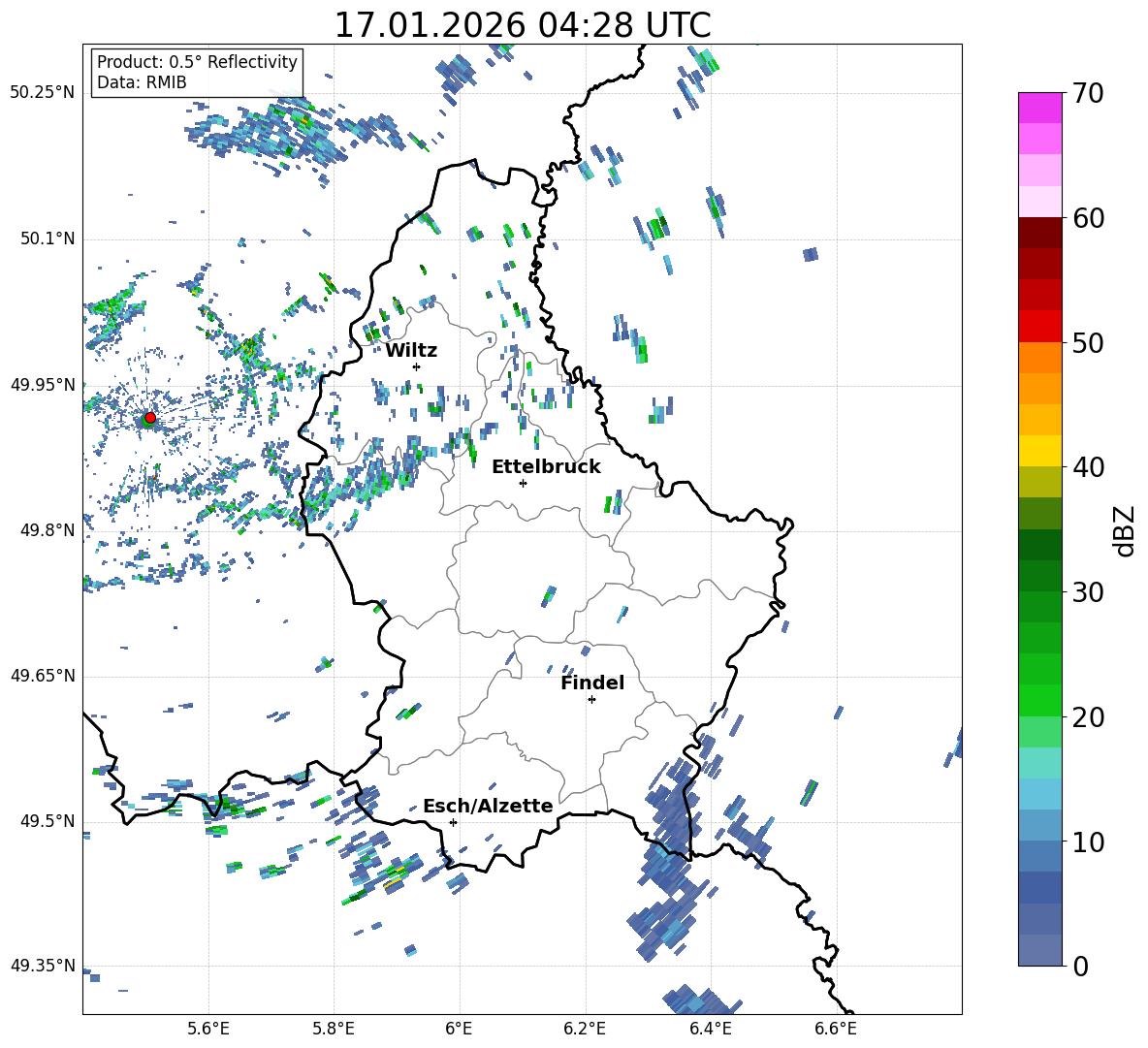Click the dBZ colorbar axis label
The height and width of the screenshot is (1048, 1148).
point(1124,530)
